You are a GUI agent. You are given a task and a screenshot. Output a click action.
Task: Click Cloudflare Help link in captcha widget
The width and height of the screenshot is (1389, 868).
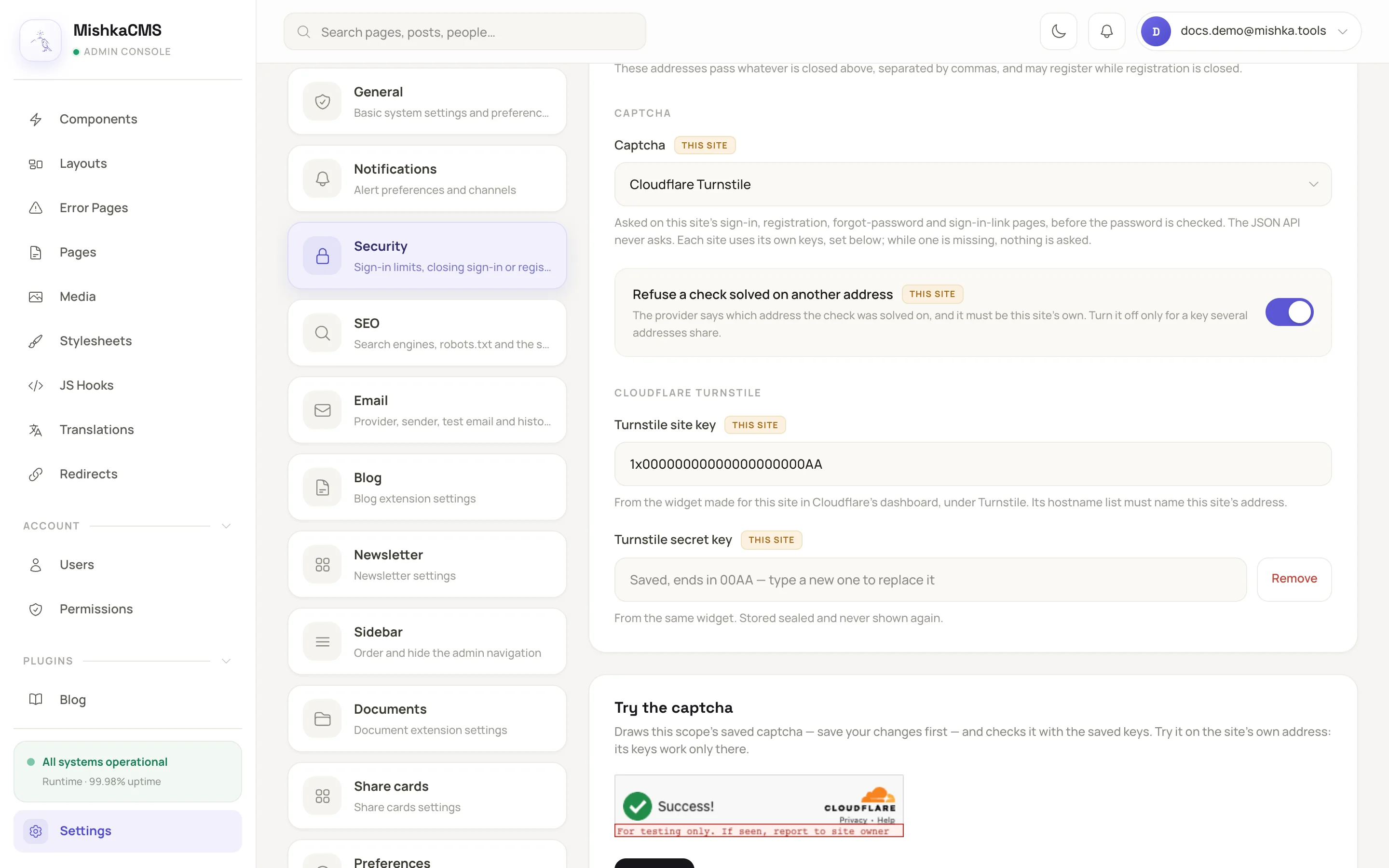coord(885,820)
